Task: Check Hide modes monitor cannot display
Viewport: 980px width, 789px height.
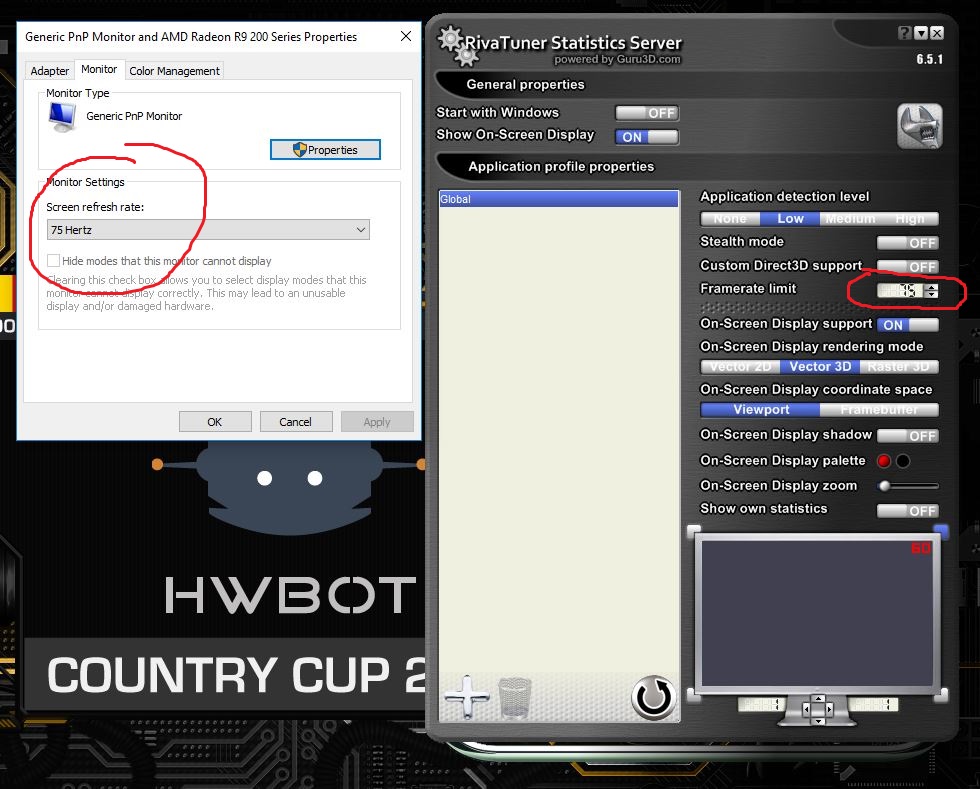Action: [x=54, y=261]
